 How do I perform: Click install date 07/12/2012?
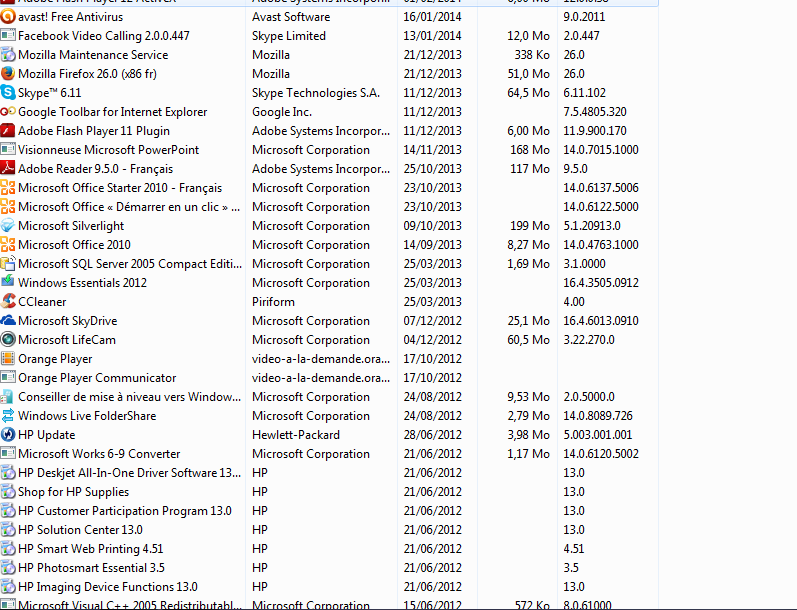click(433, 320)
